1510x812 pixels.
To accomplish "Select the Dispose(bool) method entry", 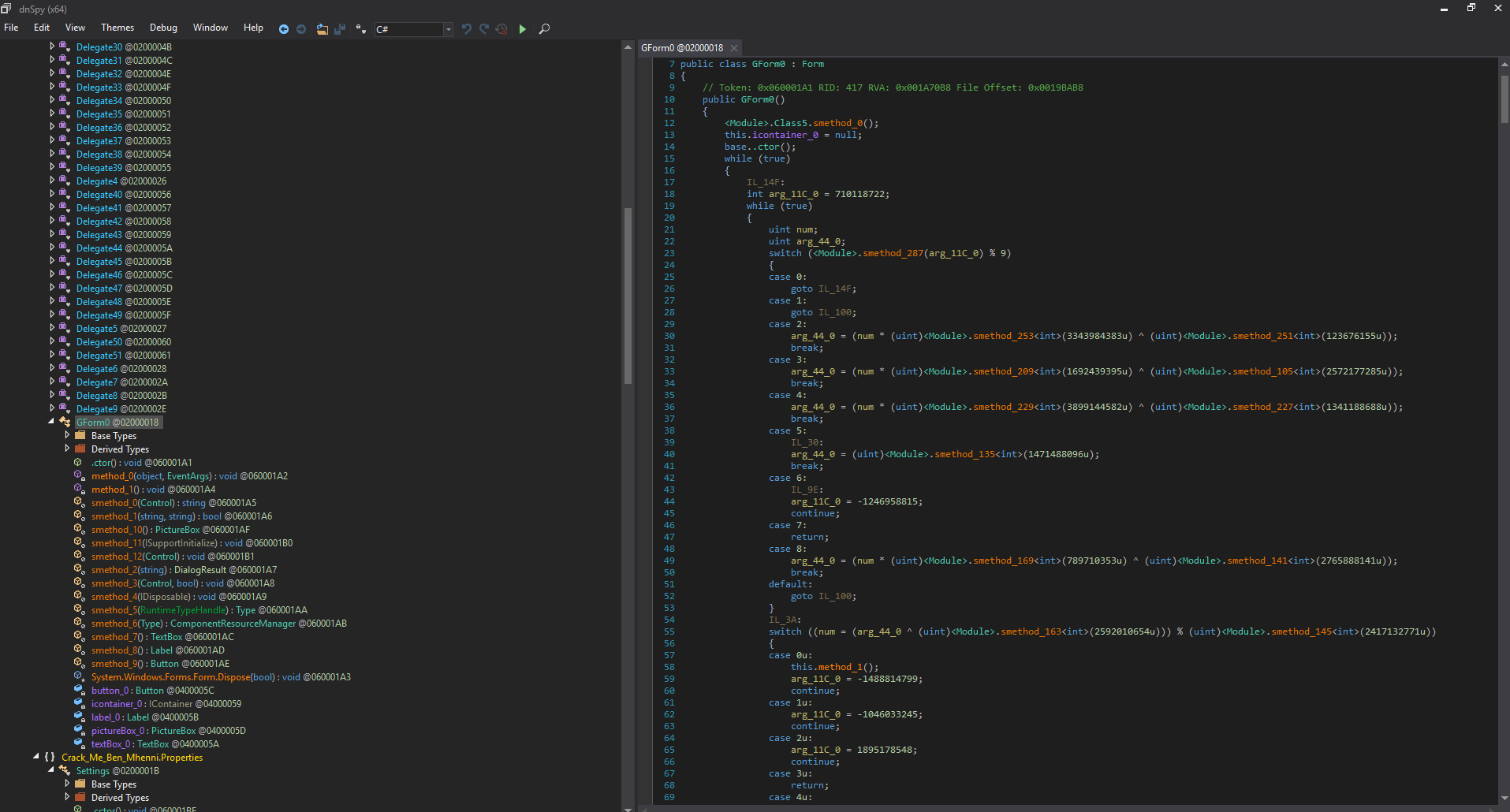I will pyautogui.click(x=221, y=677).
